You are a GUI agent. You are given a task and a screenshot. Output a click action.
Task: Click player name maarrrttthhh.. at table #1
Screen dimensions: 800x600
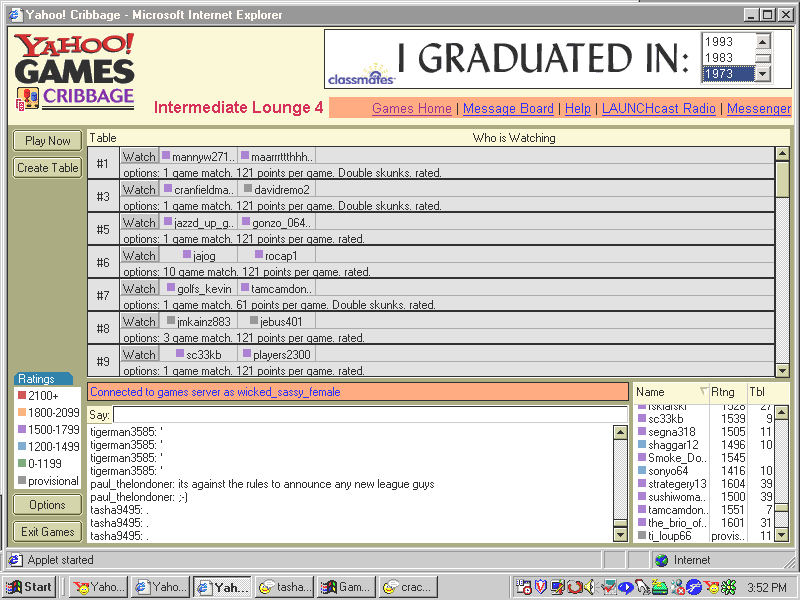tap(282, 157)
